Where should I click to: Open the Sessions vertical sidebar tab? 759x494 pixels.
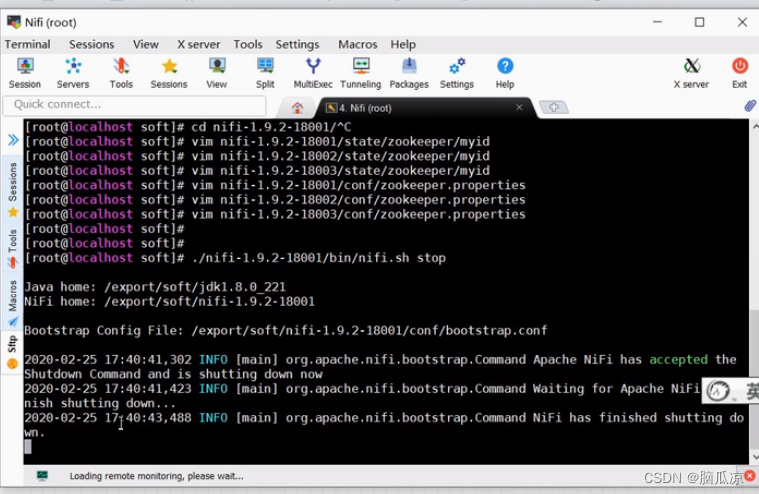tap(13, 189)
